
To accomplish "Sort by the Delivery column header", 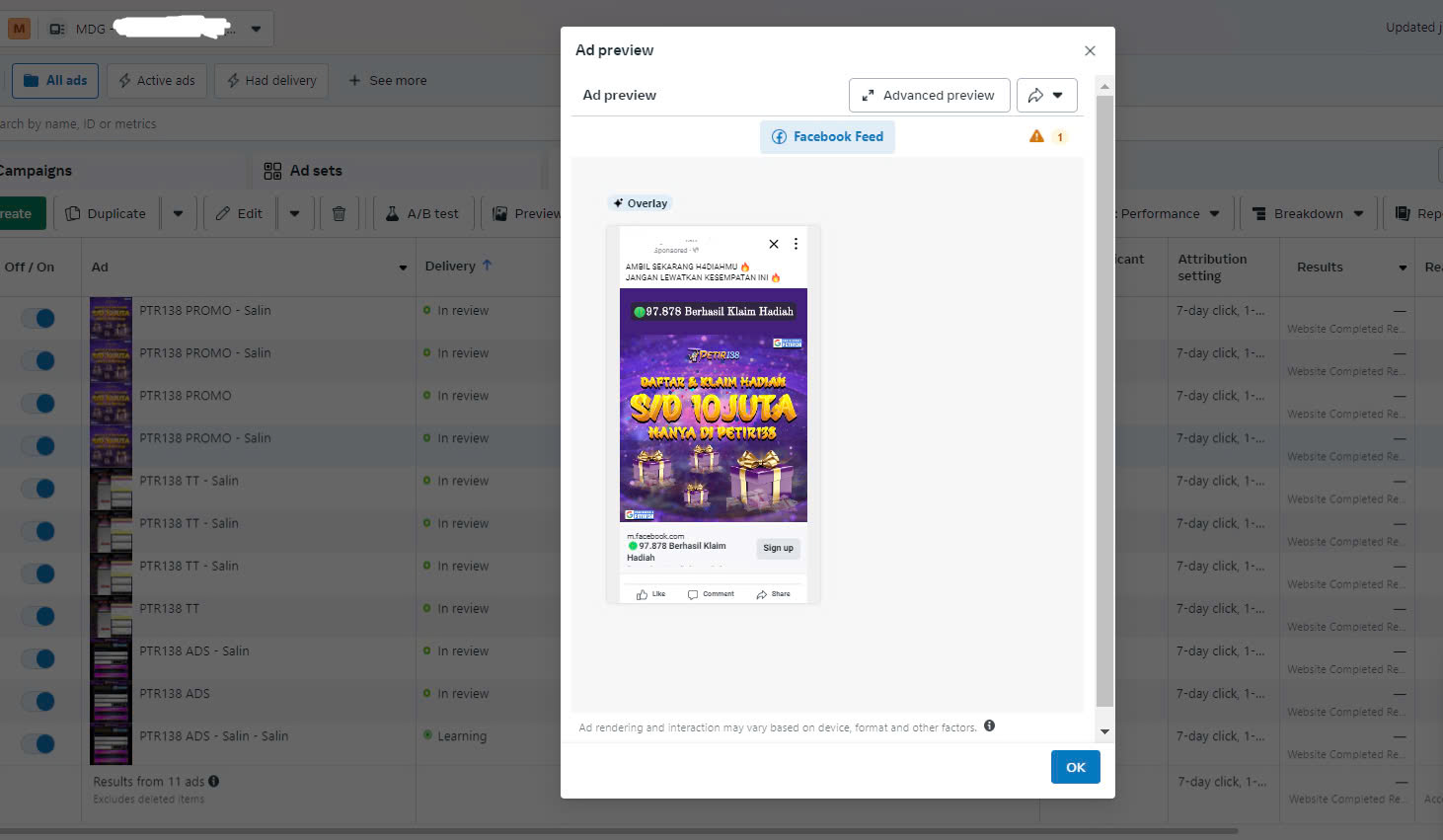I will pyautogui.click(x=458, y=267).
